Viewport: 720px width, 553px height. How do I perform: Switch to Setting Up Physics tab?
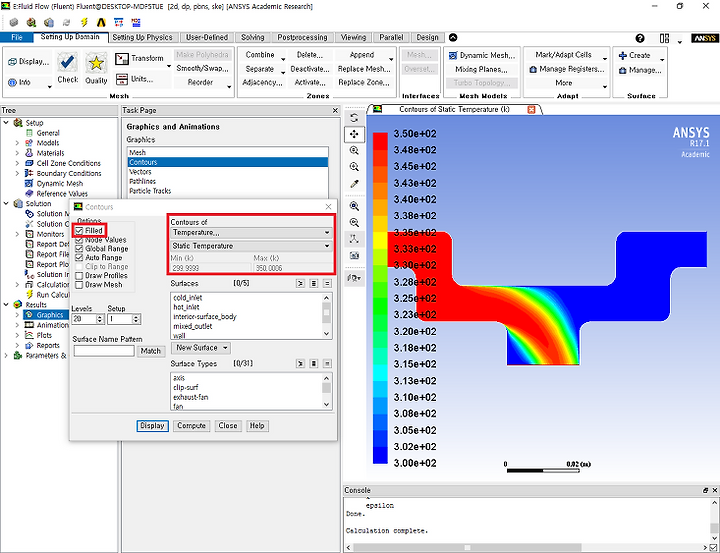[x=142, y=37]
